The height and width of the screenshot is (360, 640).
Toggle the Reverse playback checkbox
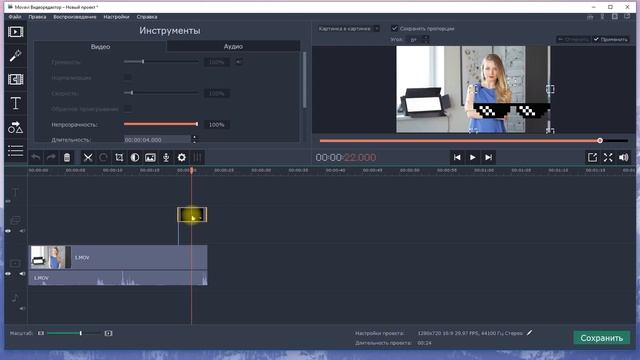coord(128,109)
